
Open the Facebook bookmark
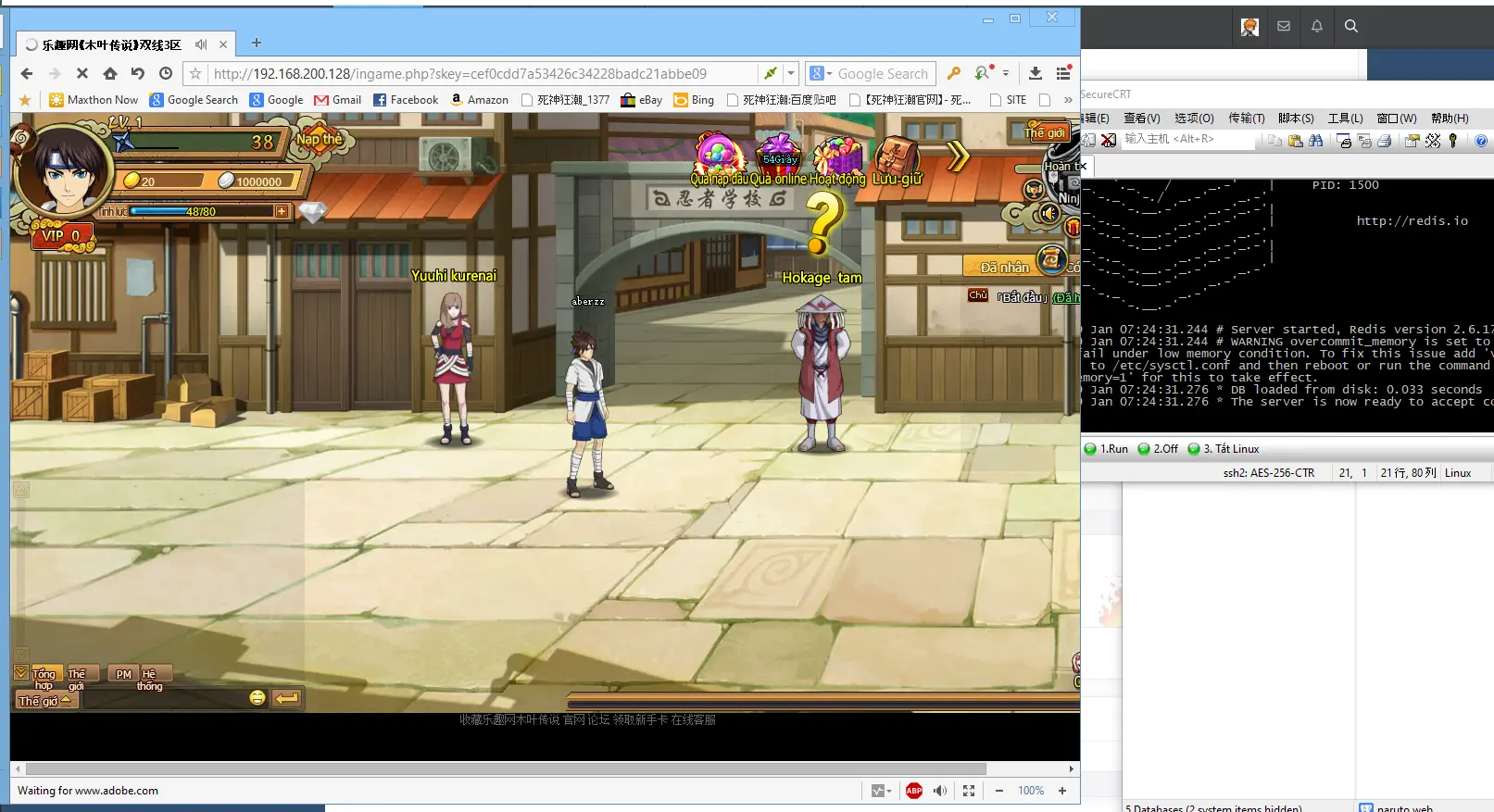[x=406, y=100]
